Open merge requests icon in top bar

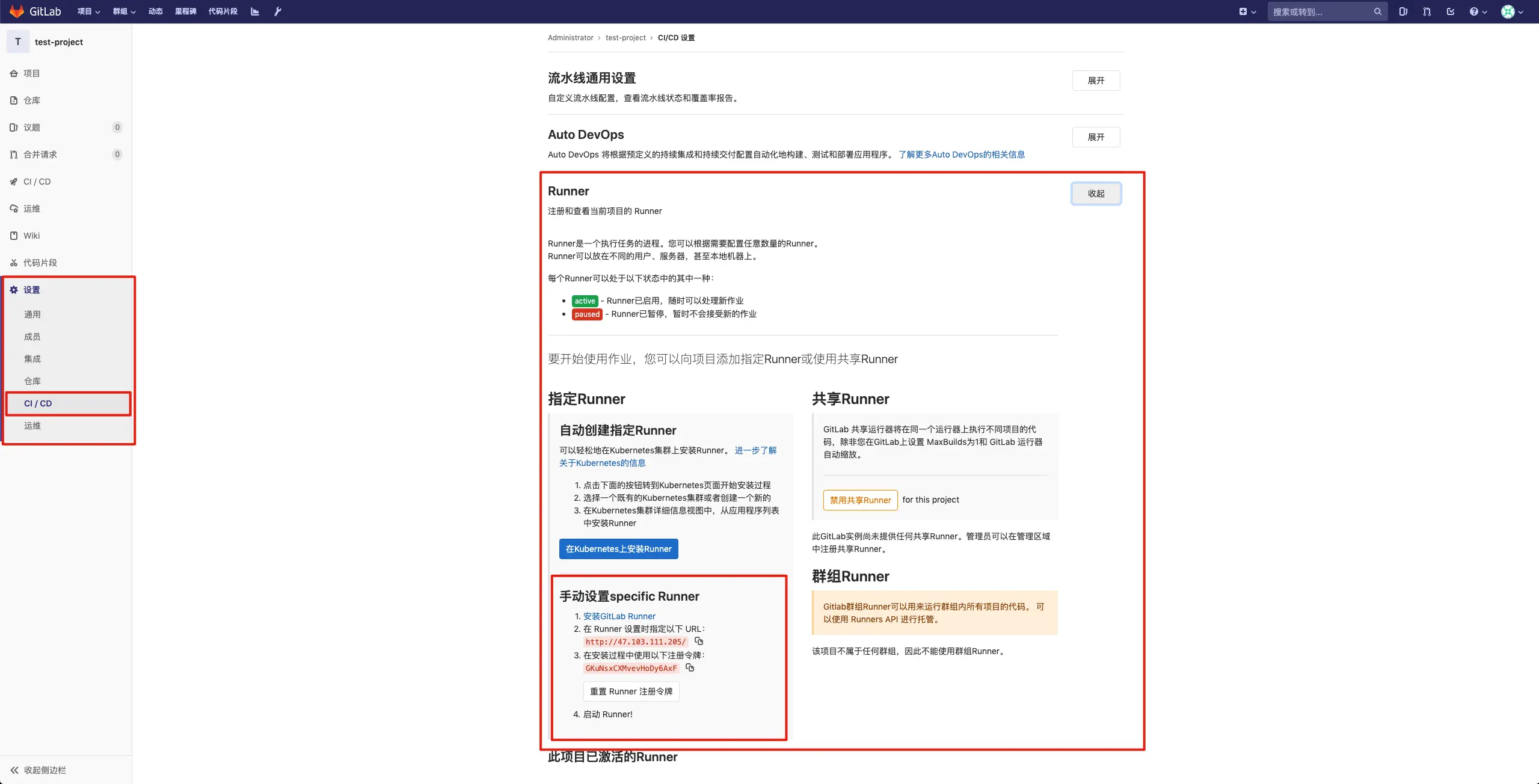1427,11
